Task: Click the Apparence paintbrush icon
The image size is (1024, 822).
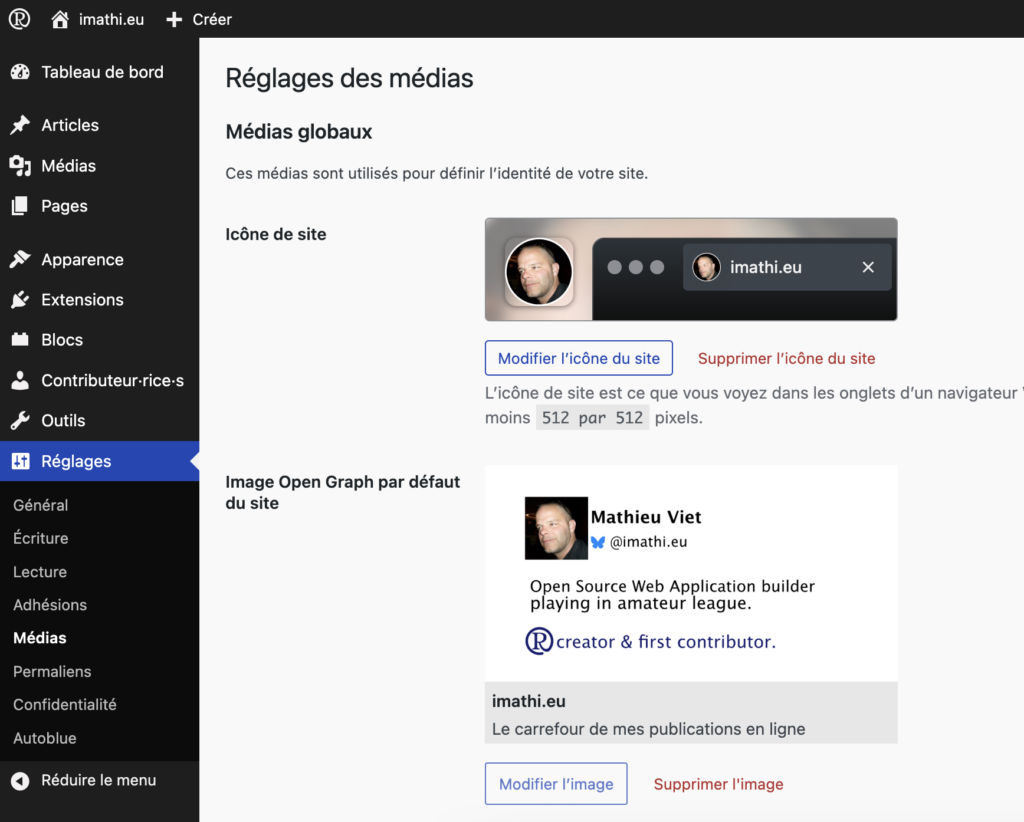Action: (20, 260)
